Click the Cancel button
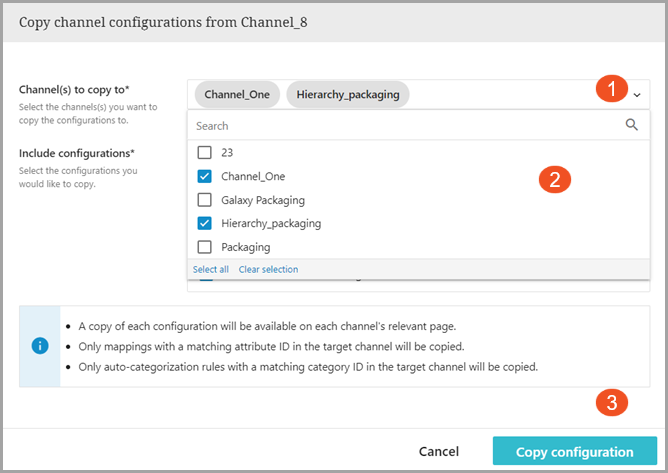This screenshot has height=473, width=668. (439, 452)
